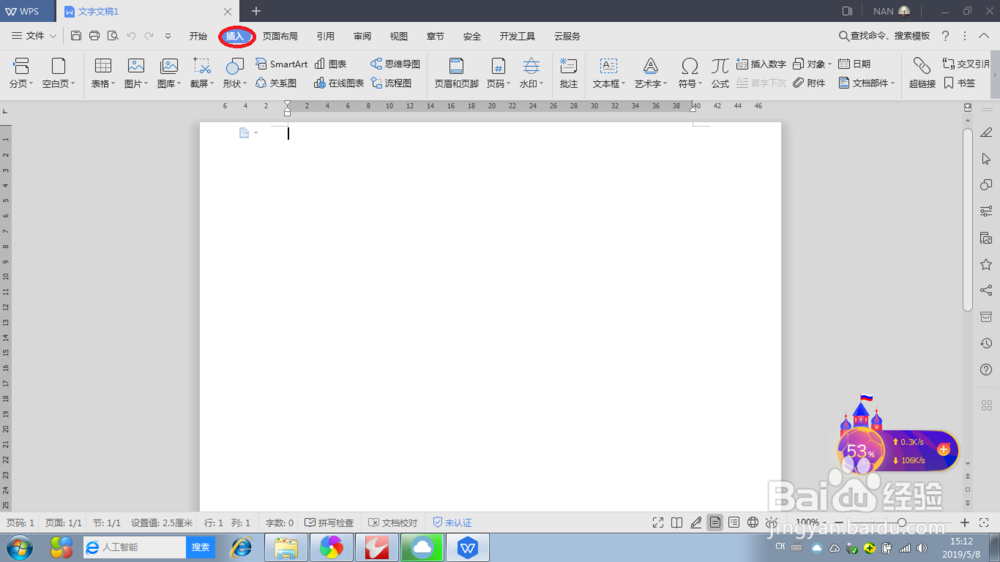Expand the 文档部件 document parts dropdown
The image size is (1000, 562).
coord(893,84)
